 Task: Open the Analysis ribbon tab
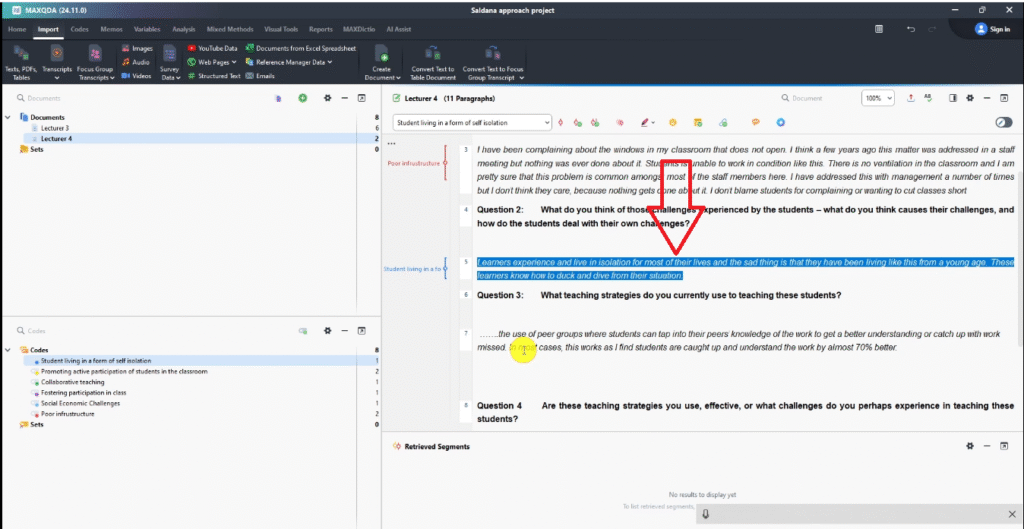pos(183,29)
